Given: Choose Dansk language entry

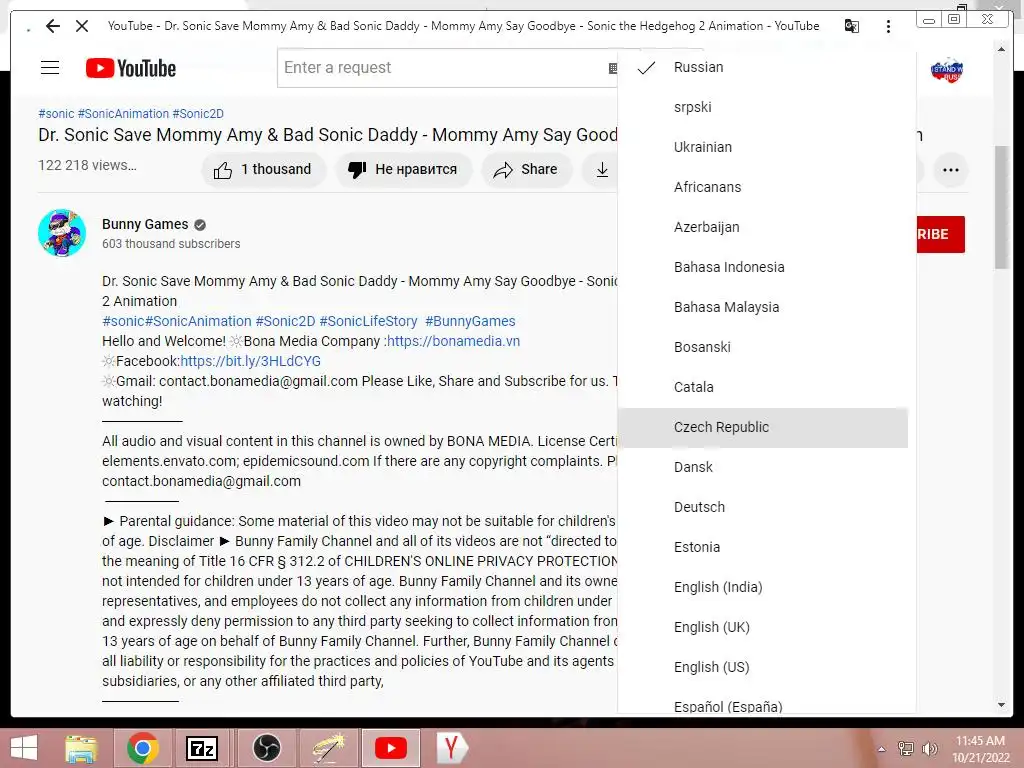Looking at the screenshot, I should [763, 467].
